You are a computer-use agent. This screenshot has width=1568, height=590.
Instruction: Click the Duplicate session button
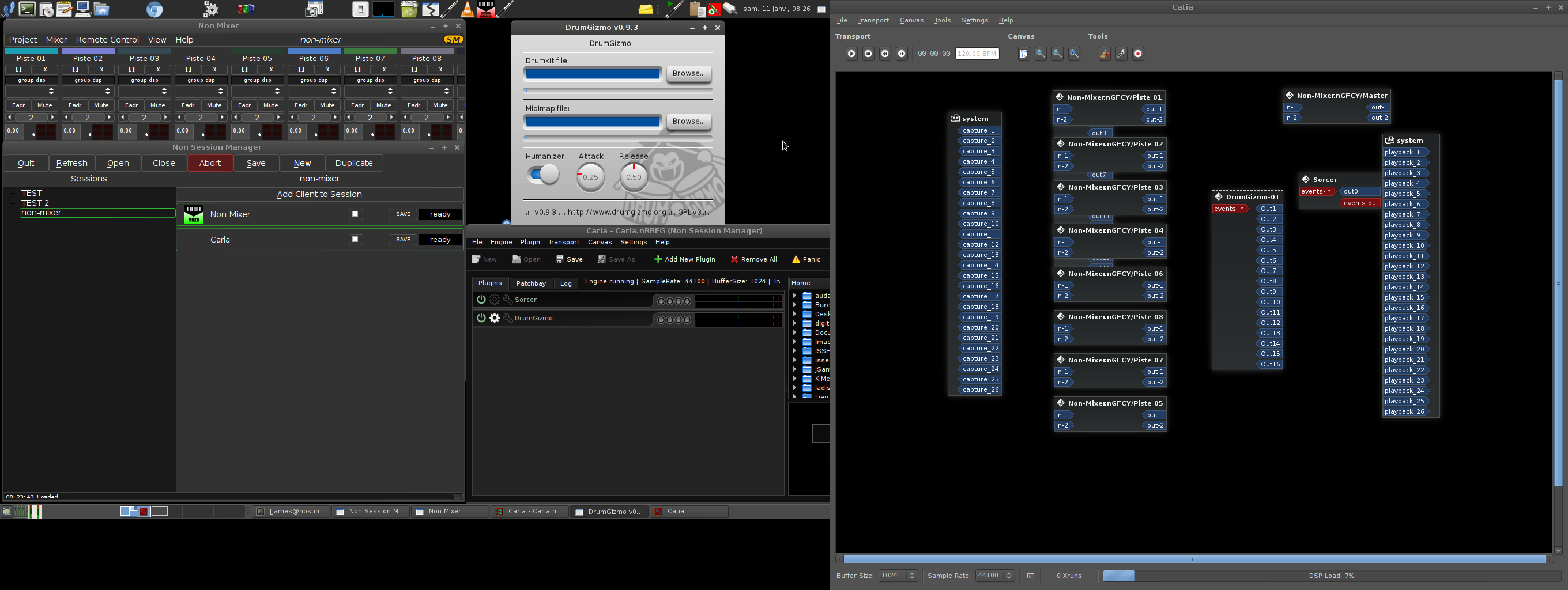tap(353, 163)
